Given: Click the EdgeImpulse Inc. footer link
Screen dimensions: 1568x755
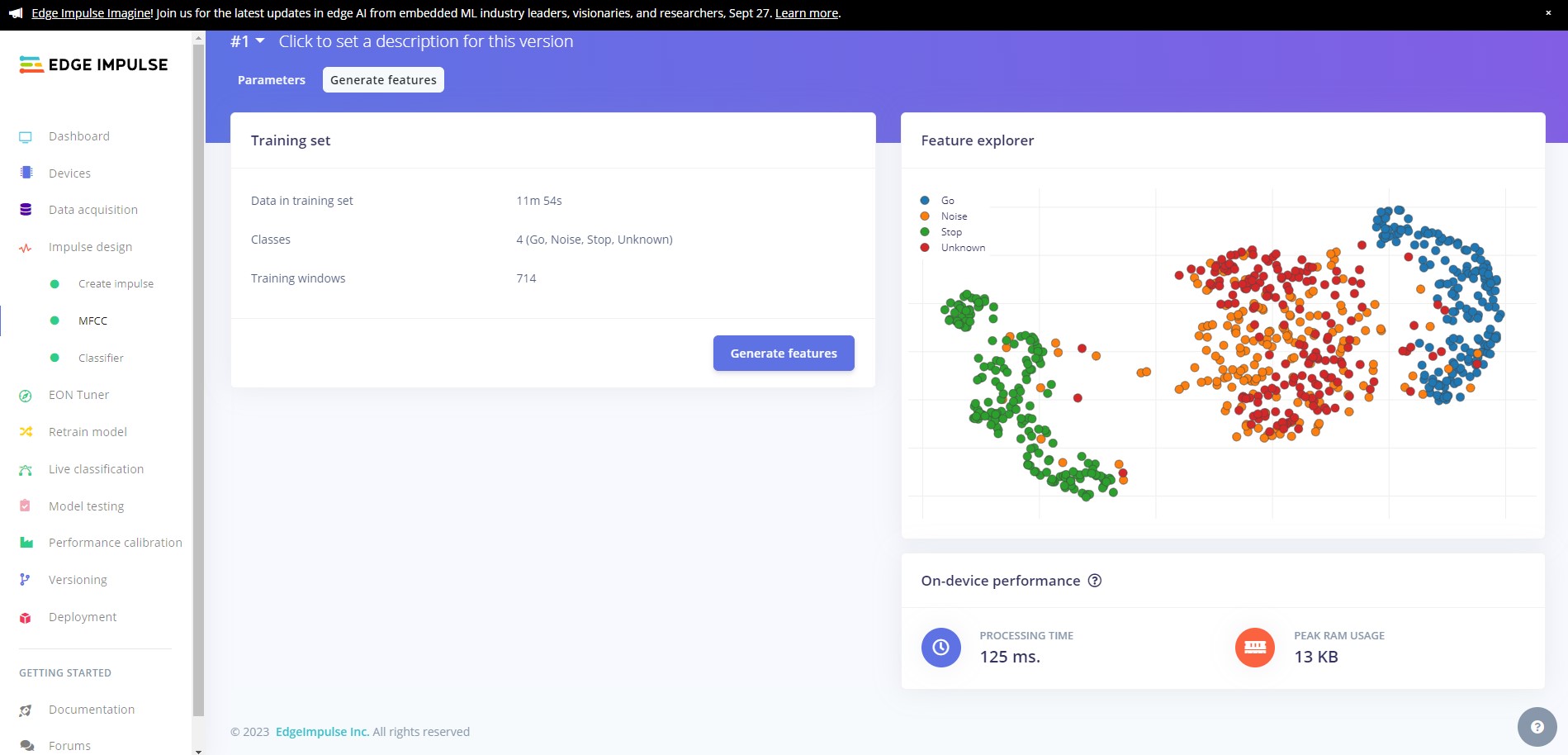Looking at the screenshot, I should pyautogui.click(x=322, y=732).
